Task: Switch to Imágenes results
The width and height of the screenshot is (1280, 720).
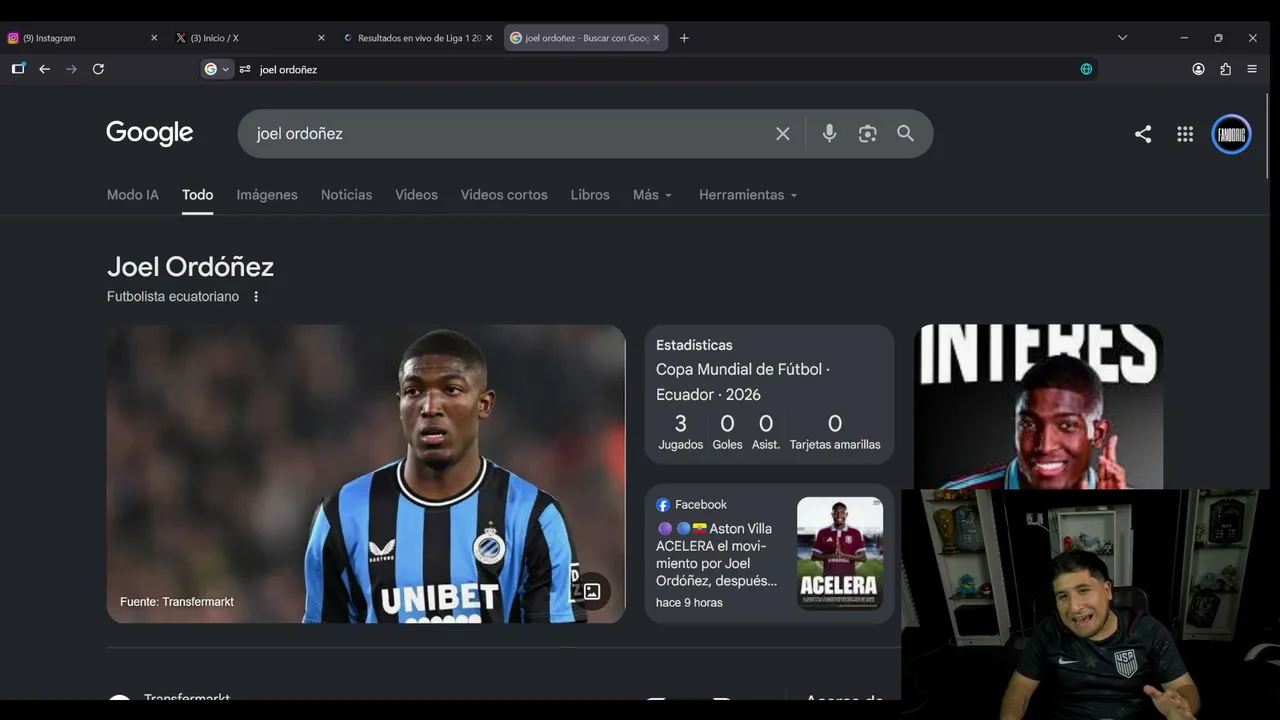Action: (267, 195)
